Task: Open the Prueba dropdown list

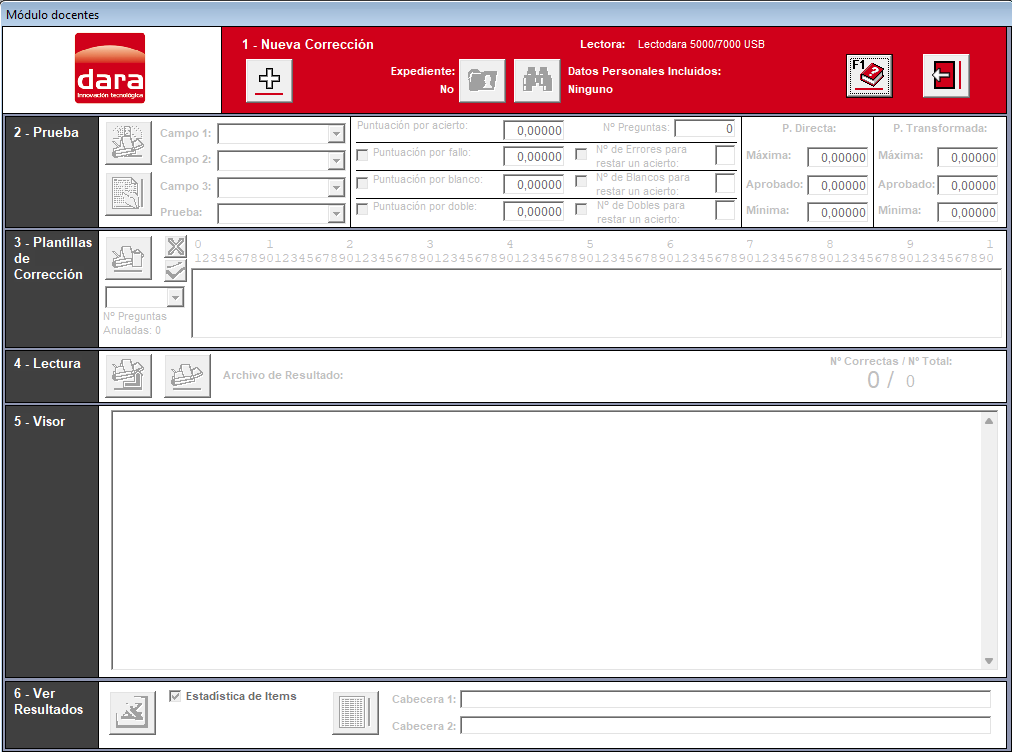Action: [336, 213]
